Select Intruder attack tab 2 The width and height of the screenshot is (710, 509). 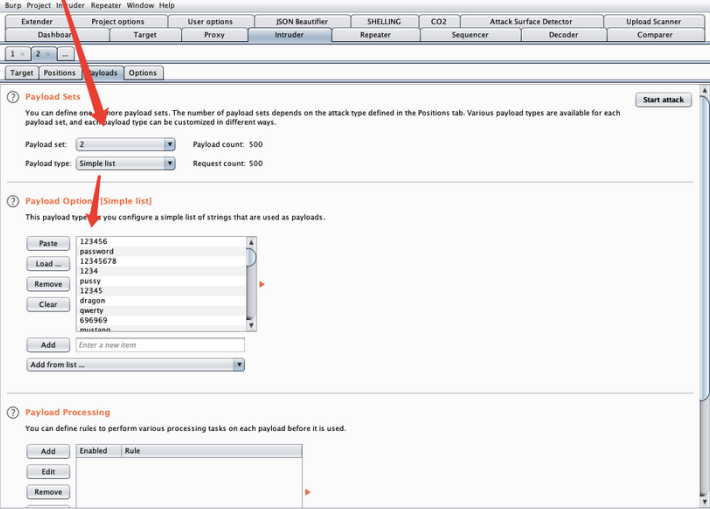[38, 54]
